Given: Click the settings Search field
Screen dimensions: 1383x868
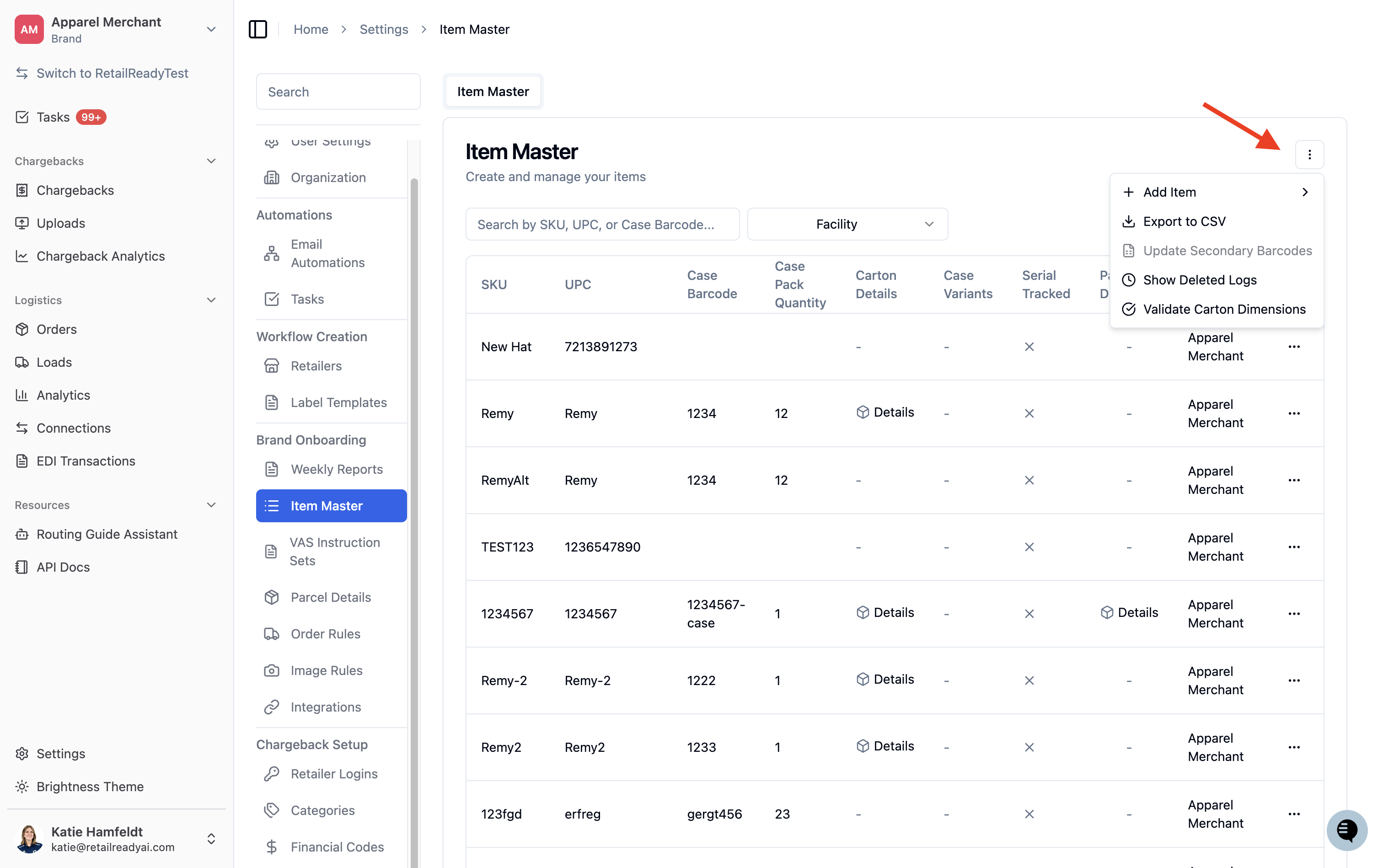Looking at the screenshot, I should point(338,92).
